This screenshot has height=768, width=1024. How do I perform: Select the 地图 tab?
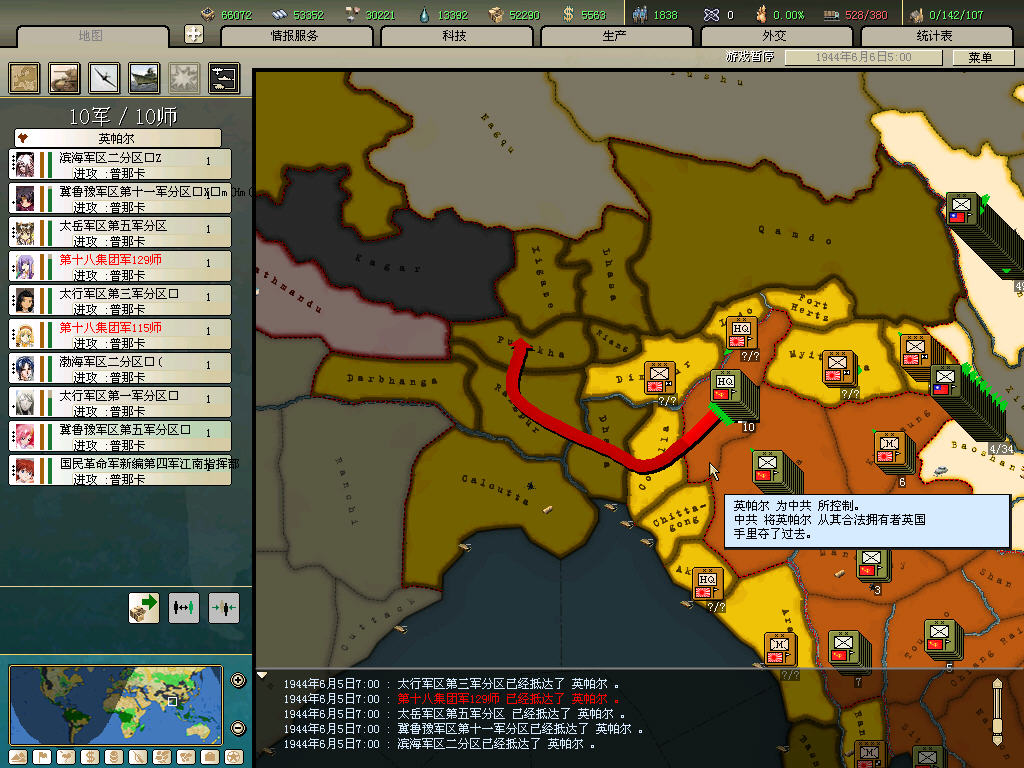91,36
